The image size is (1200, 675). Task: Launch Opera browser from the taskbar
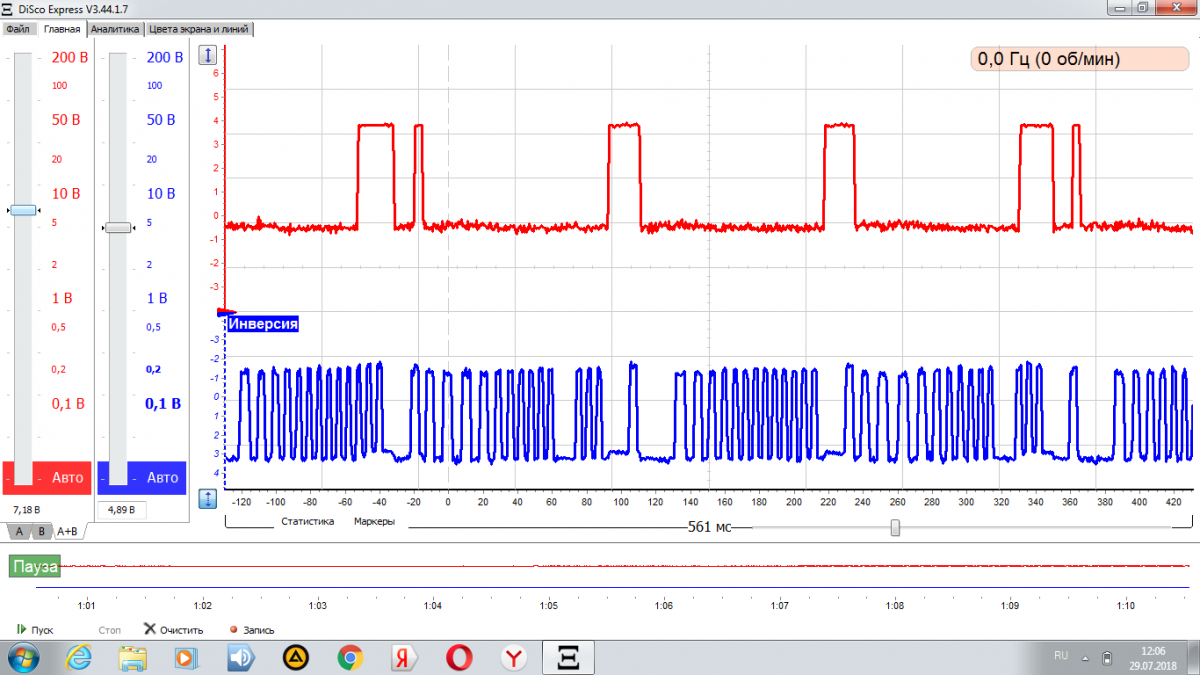coord(459,657)
